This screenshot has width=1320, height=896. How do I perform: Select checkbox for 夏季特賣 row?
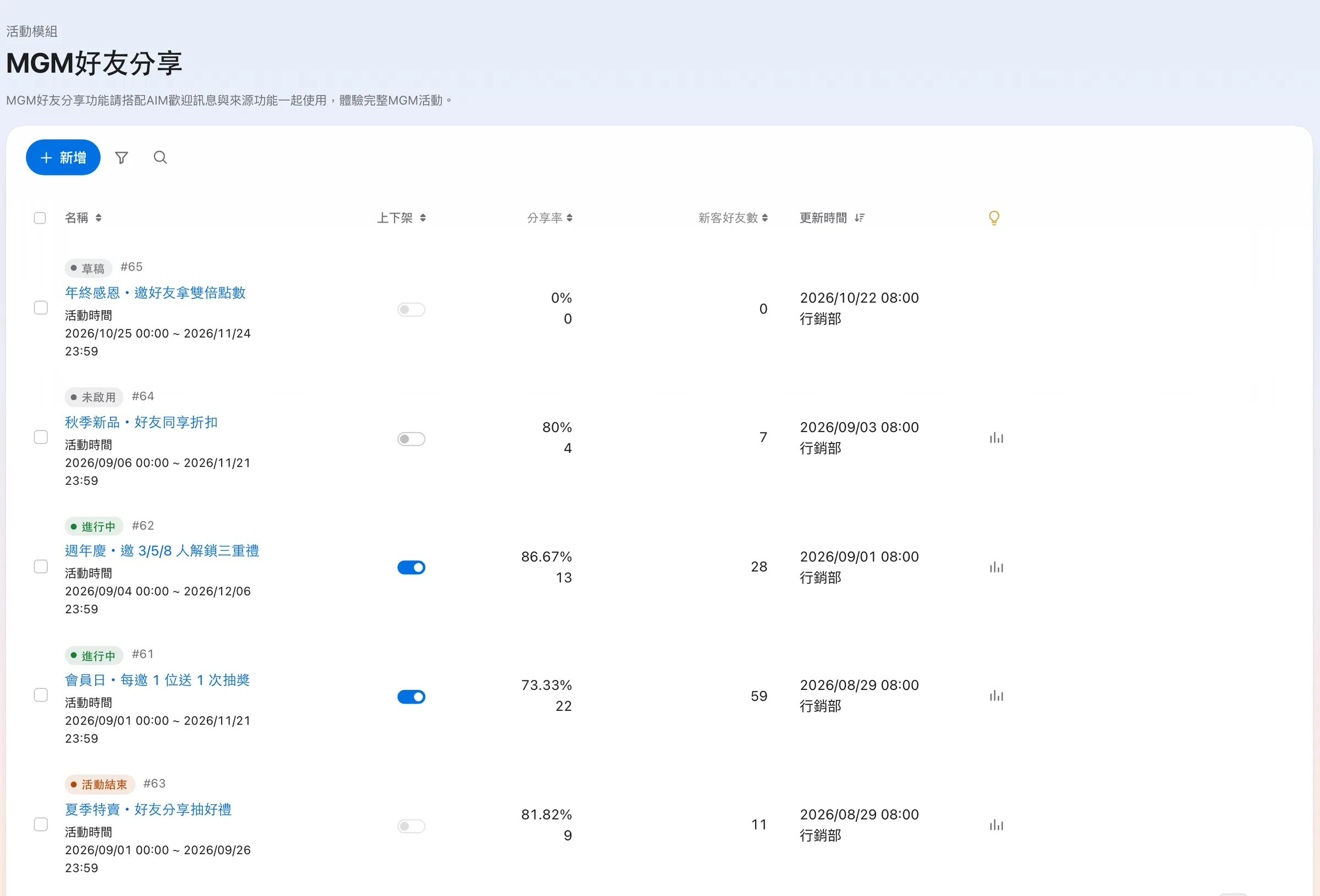pyautogui.click(x=41, y=825)
